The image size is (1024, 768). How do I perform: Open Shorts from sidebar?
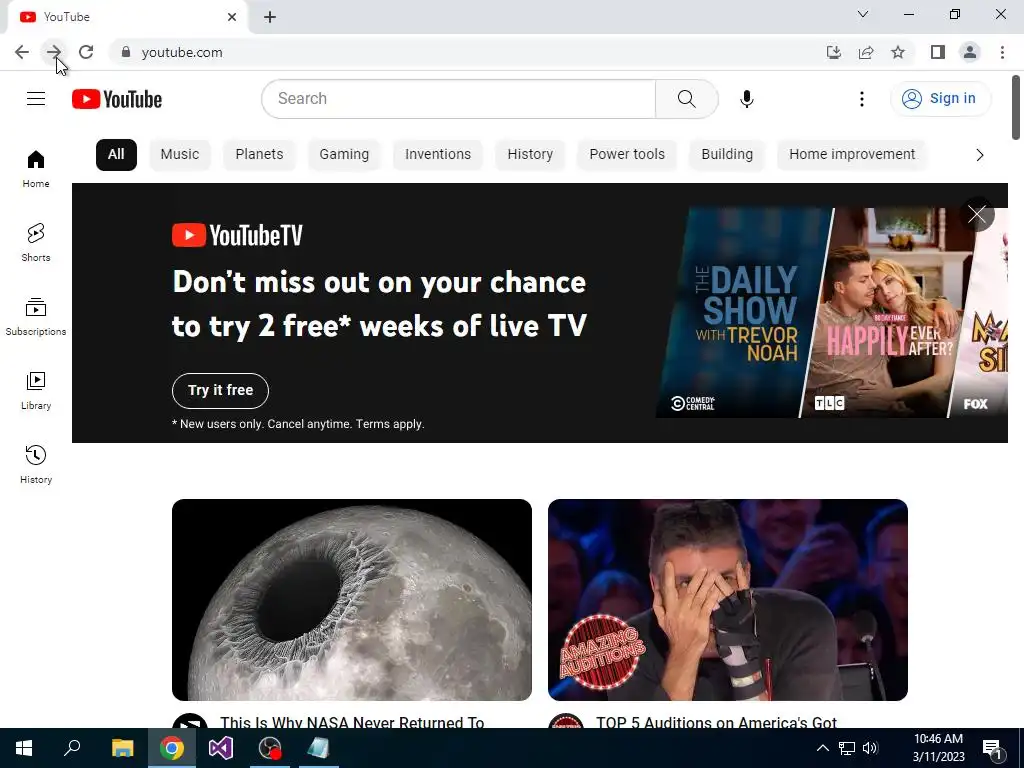[x=36, y=243]
